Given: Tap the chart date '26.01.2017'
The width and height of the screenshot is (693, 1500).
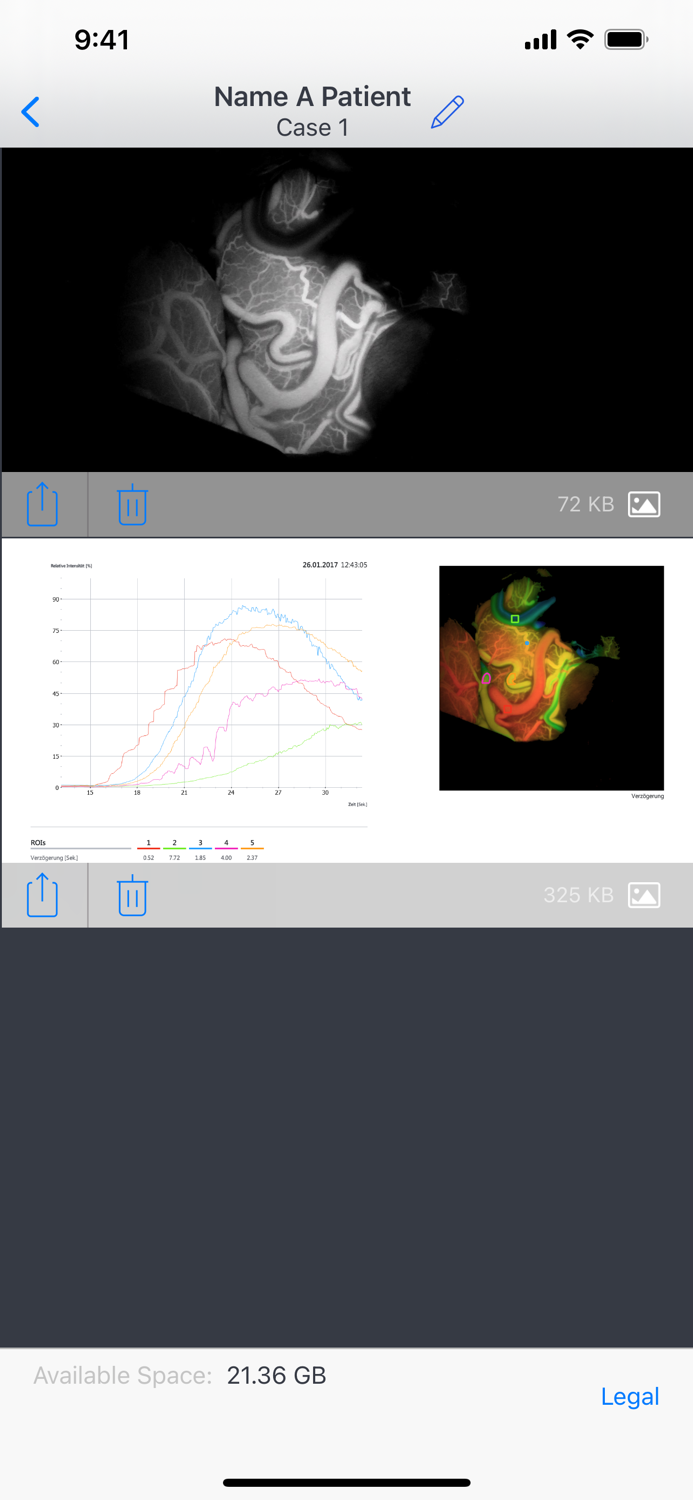Looking at the screenshot, I should (x=319, y=565).
